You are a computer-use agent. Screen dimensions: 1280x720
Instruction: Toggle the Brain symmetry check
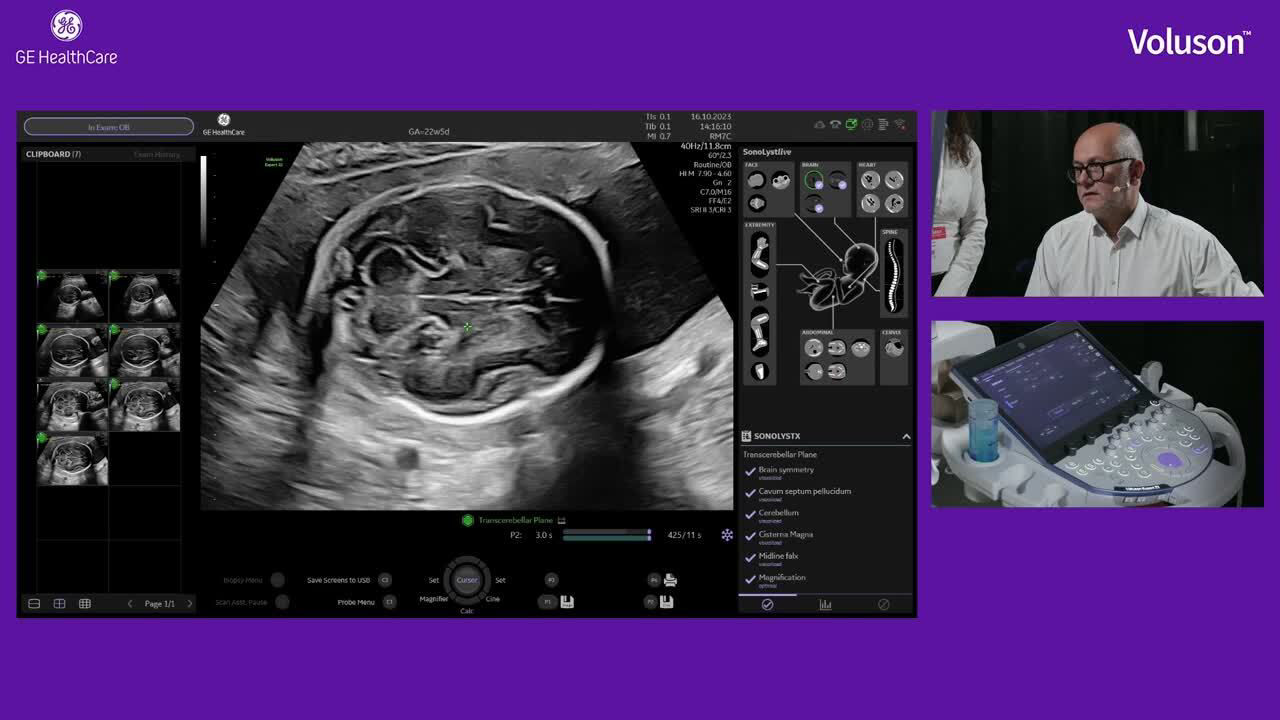(x=750, y=471)
